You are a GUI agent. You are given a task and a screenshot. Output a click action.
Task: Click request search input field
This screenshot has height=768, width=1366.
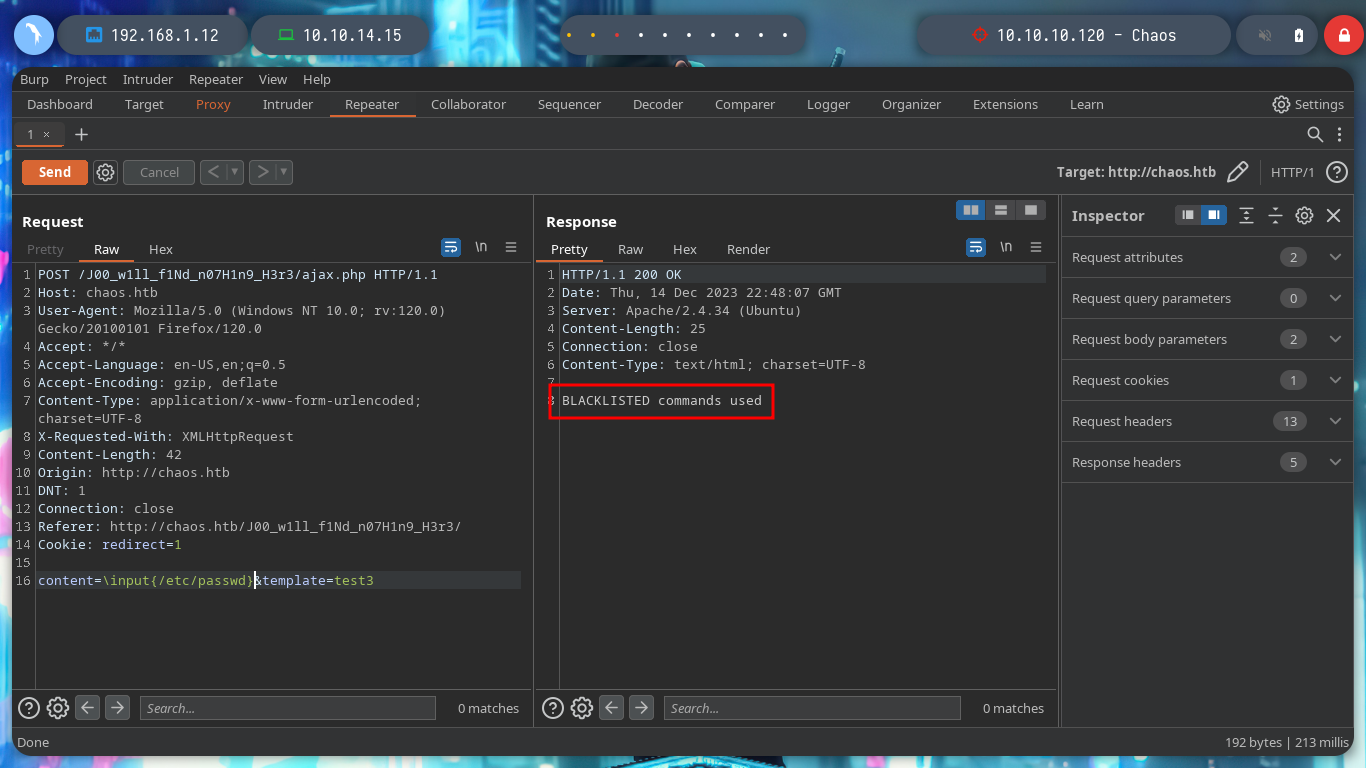pyautogui.click(x=288, y=708)
